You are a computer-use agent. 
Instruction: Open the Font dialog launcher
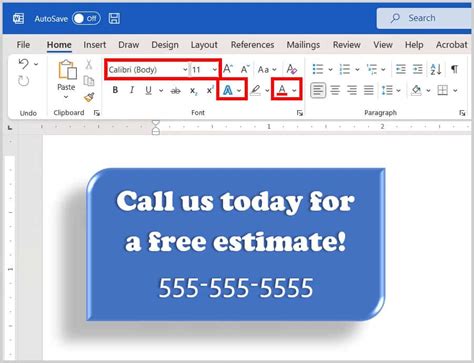pyautogui.click(x=300, y=113)
